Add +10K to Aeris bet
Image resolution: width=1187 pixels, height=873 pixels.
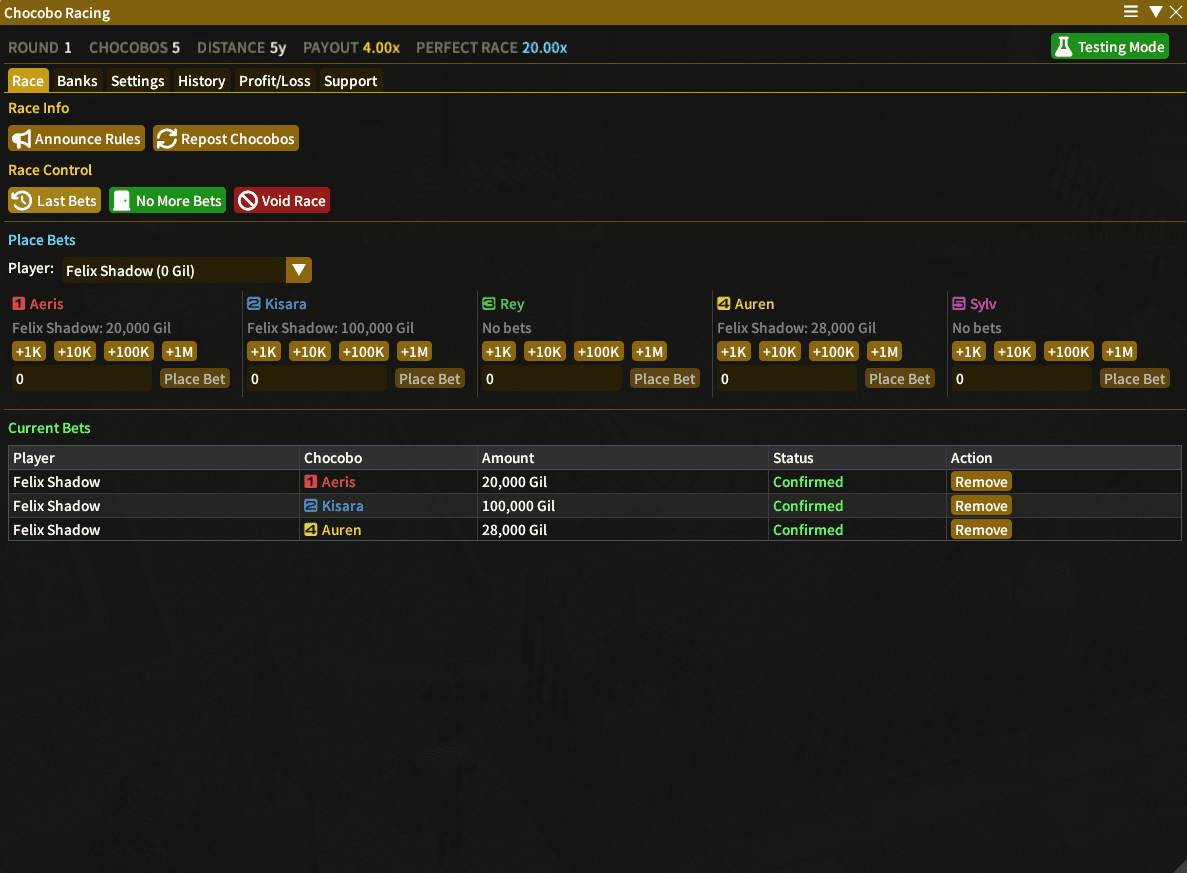(75, 351)
